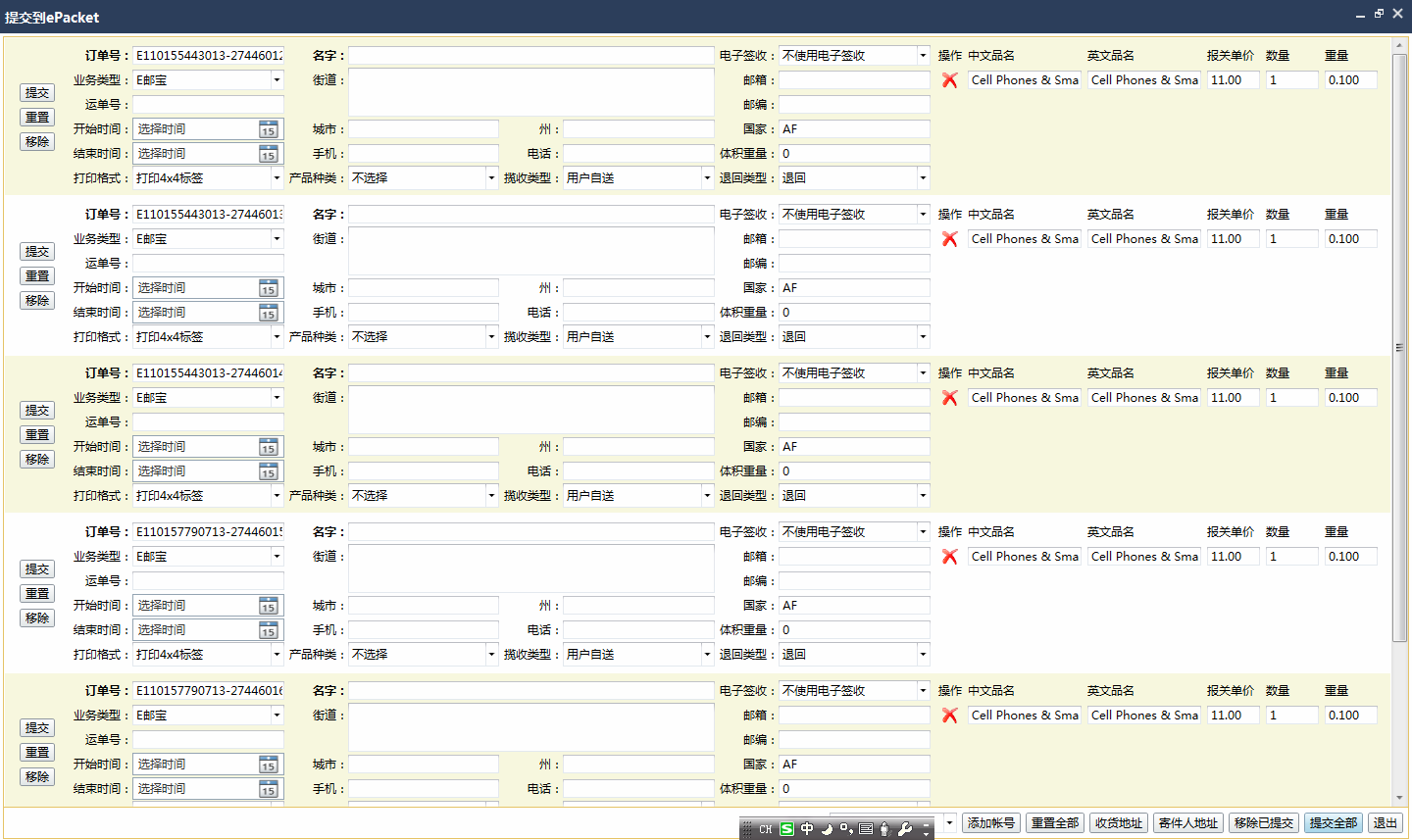Click the moon icon in the IME bar
The width and height of the screenshot is (1412, 840).
[x=826, y=829]
